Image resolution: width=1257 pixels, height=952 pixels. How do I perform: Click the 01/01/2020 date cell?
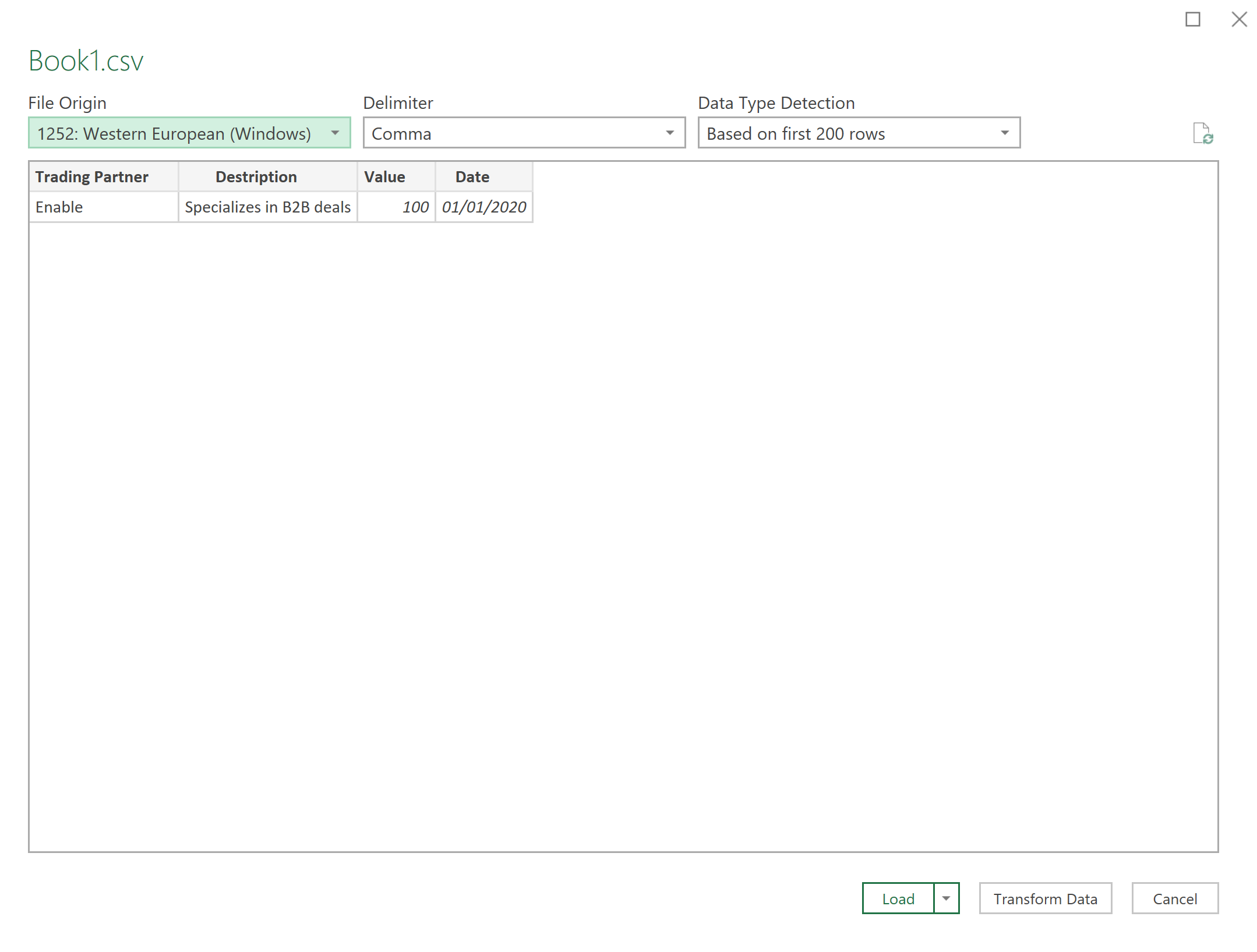coord(483,207)
